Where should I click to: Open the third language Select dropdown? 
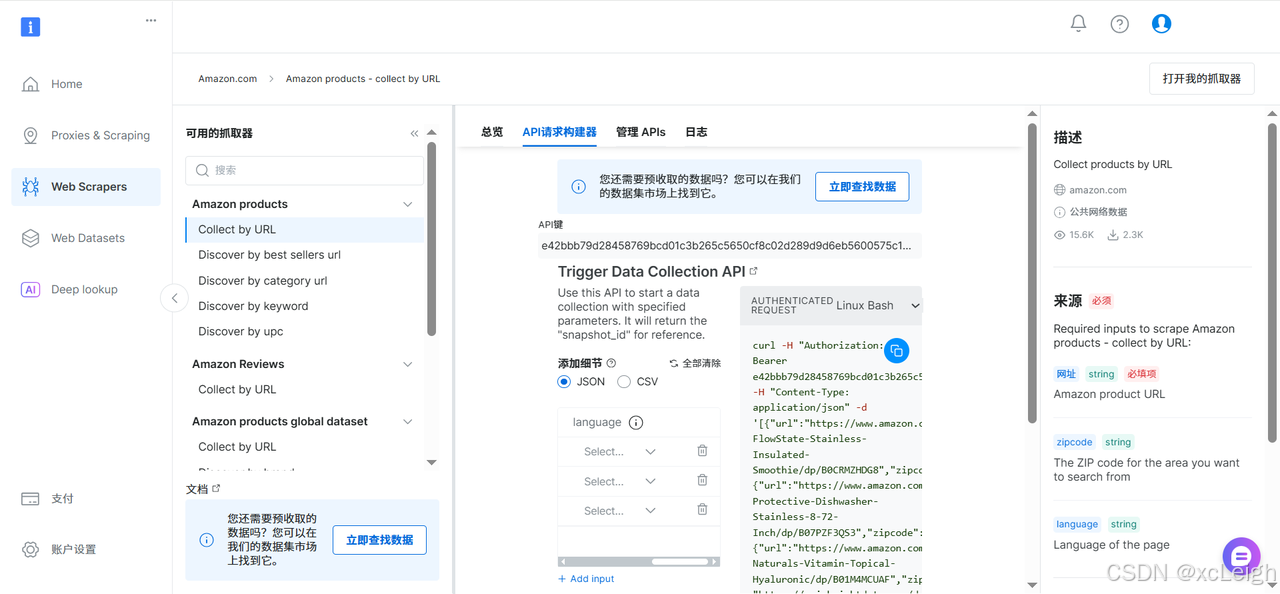tap(620, 511)
